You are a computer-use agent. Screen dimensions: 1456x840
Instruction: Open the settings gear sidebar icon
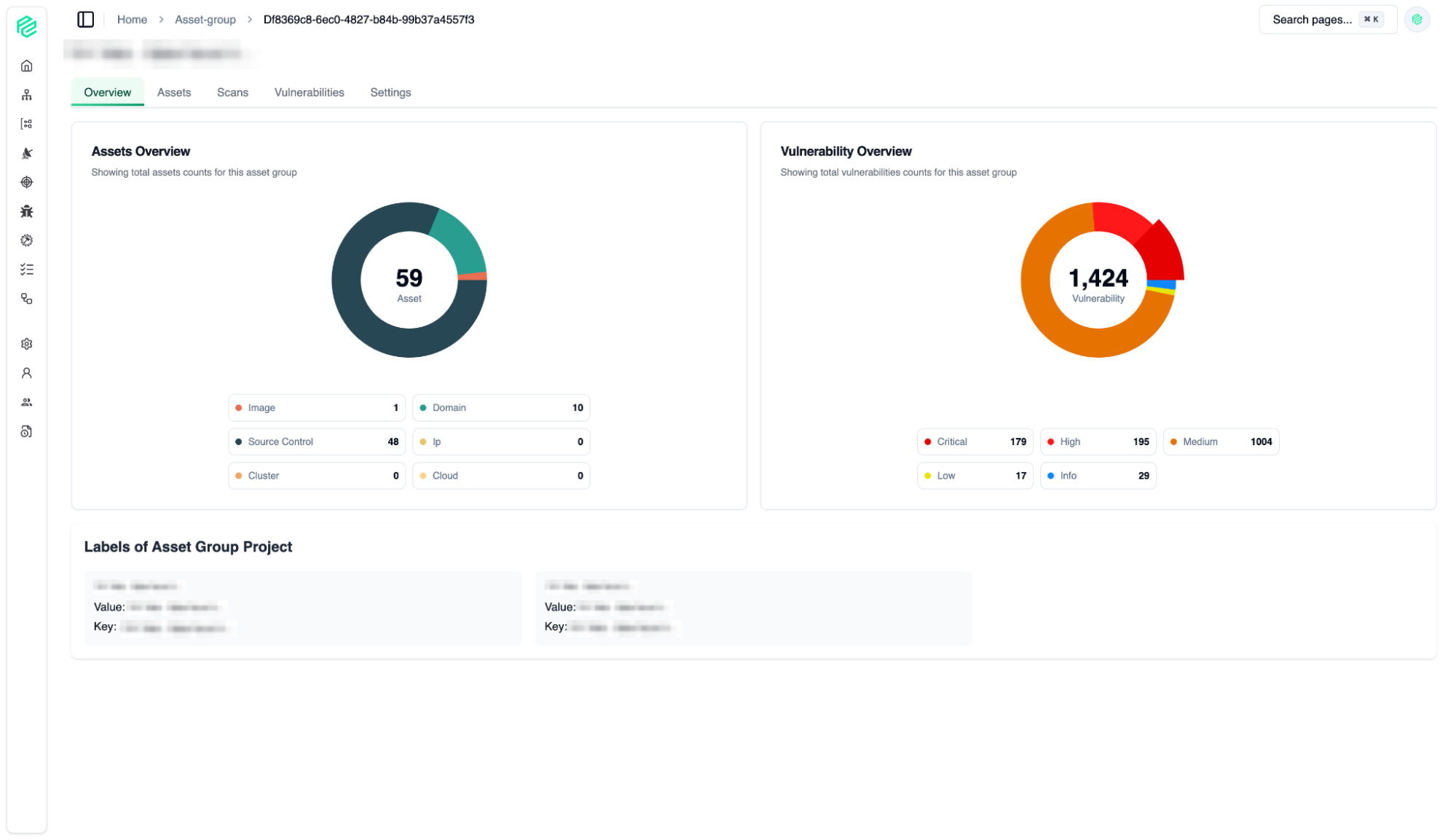(x=27, y=344)
